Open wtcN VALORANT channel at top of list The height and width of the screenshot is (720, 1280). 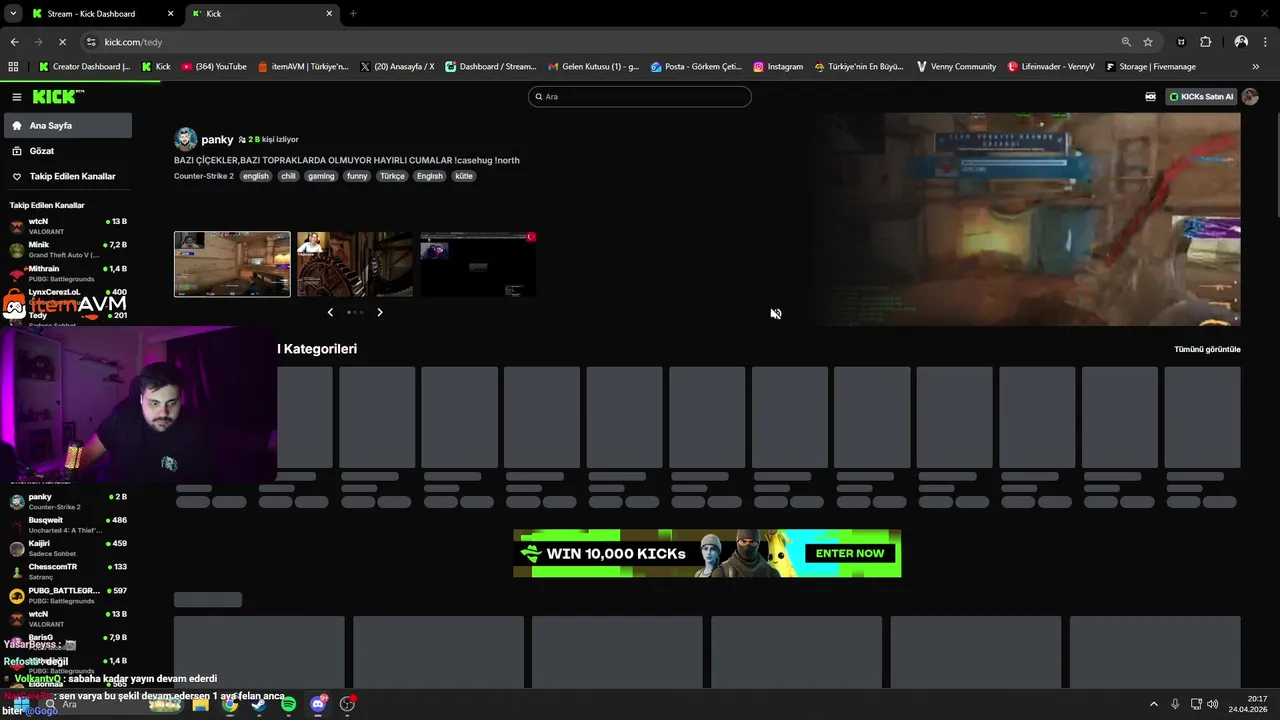(x=67, y=226)
